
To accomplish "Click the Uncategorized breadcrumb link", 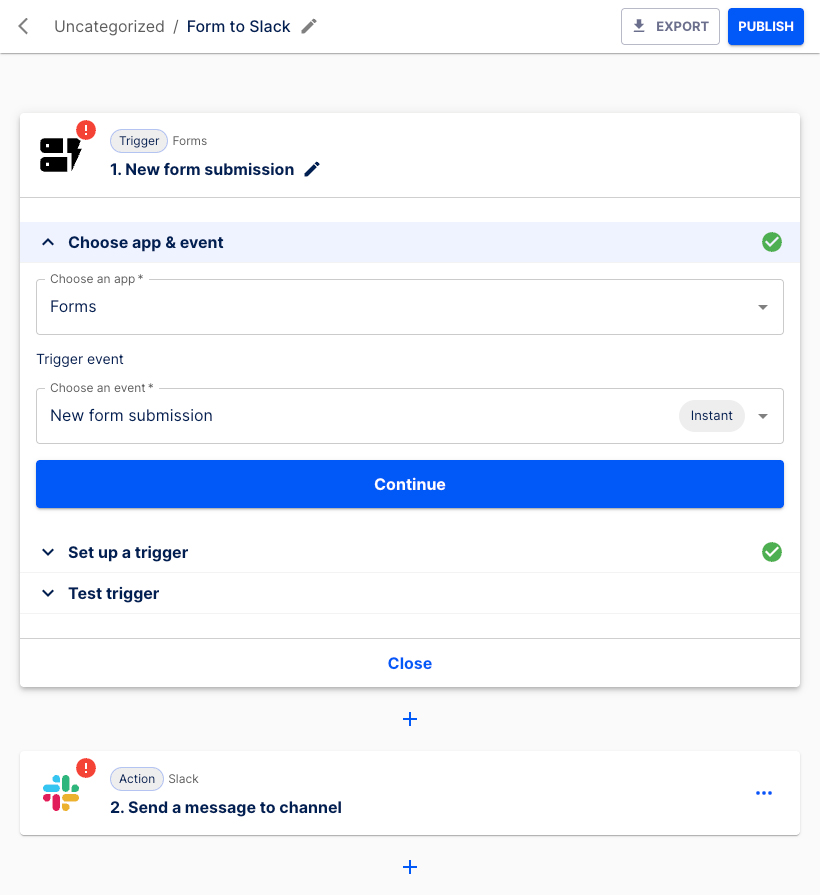I will pyautogui.click(x=109, y=26).
